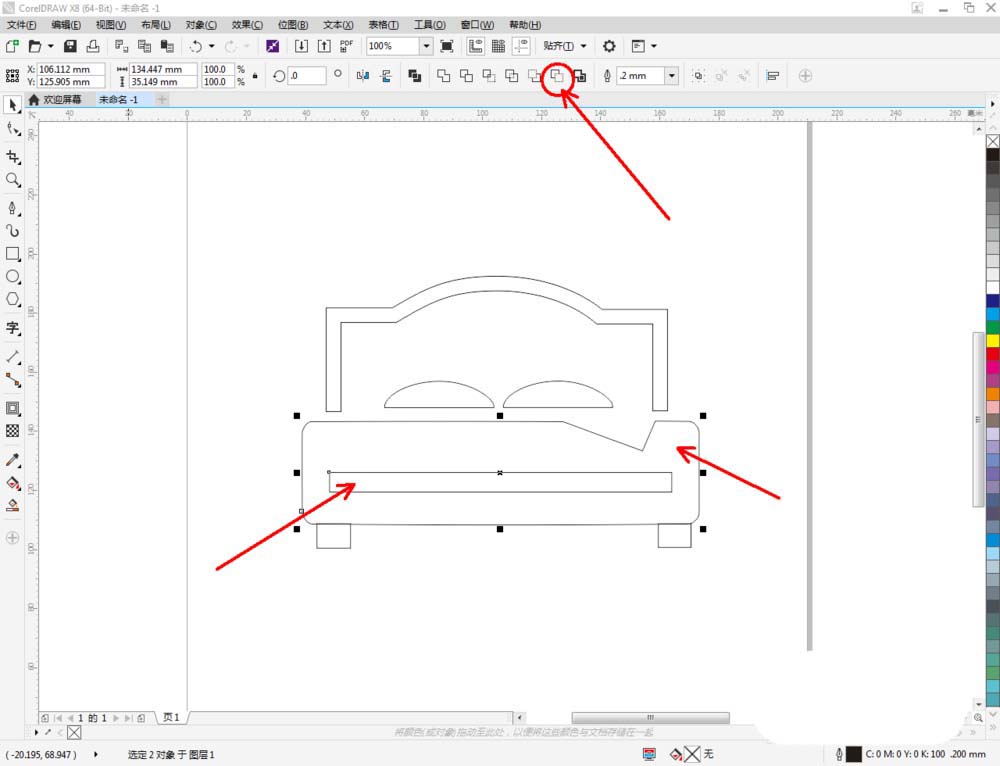Select the Text tool (字)
Screen dimensions: 1000x766
tap(12, 328)
